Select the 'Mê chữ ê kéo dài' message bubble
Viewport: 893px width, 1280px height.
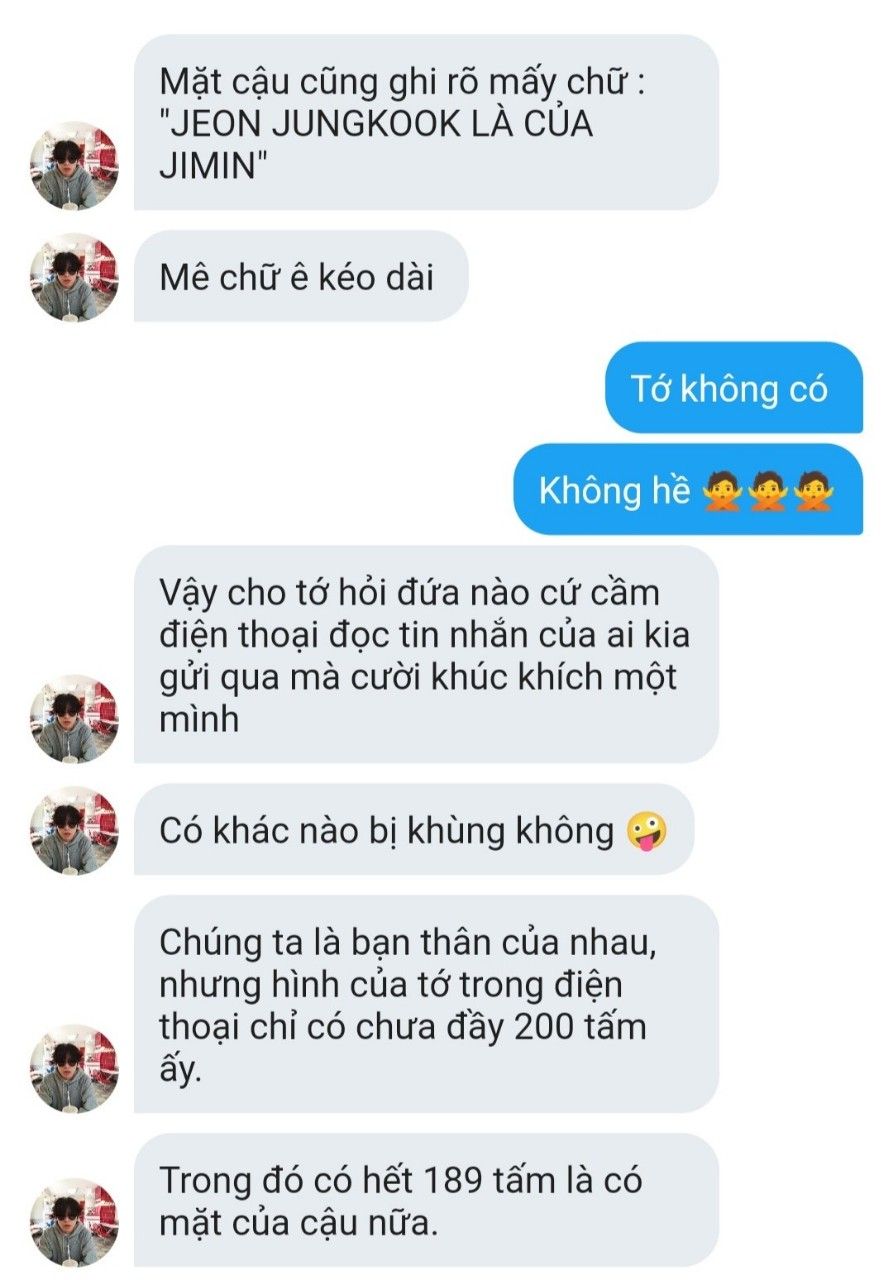pos(301,276)
